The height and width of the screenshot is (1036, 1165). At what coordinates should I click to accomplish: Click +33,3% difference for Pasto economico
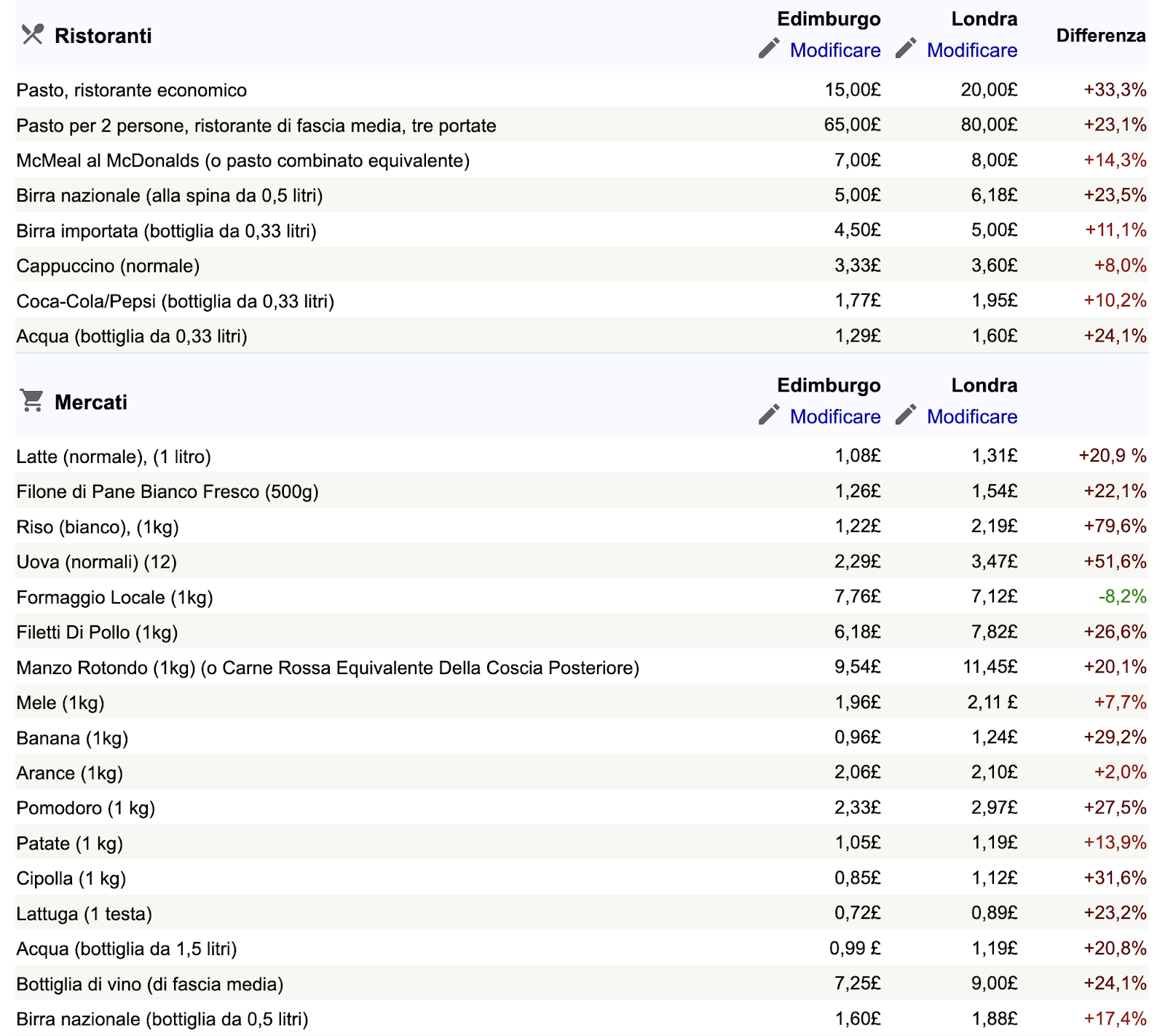click(1115, 90)
